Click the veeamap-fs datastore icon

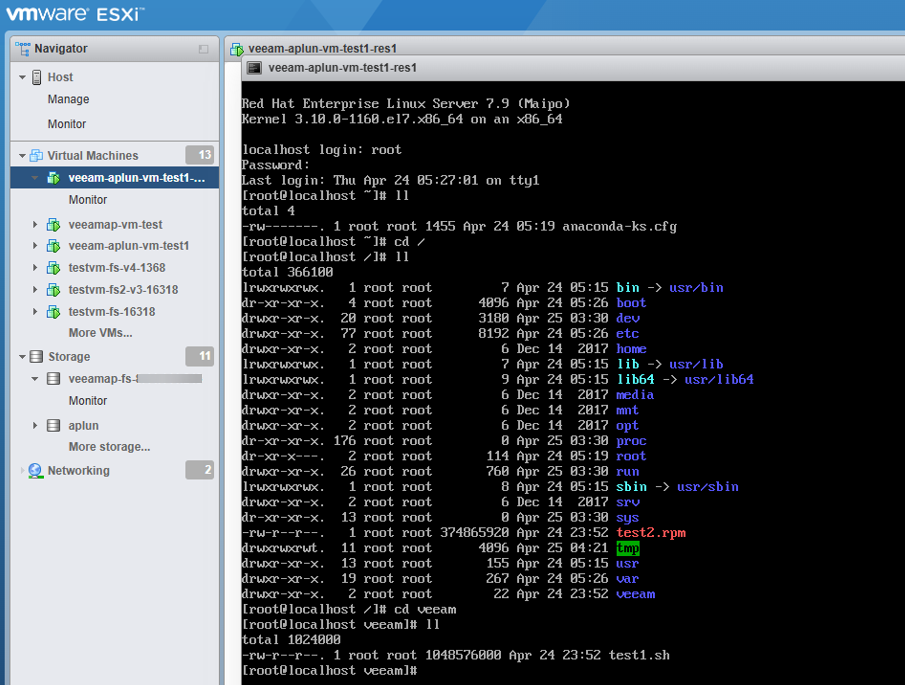click(x=53, y=379)
